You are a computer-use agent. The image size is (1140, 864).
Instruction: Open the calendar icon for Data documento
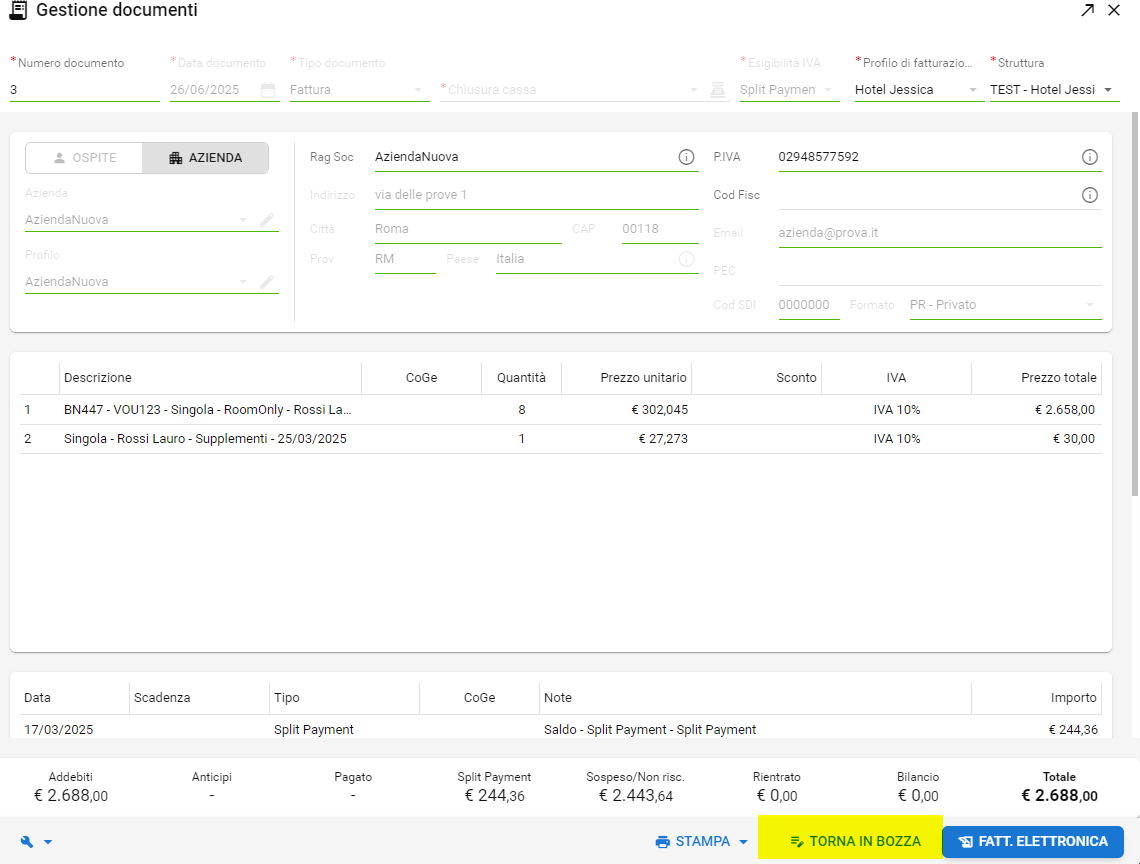click(268, 90)
